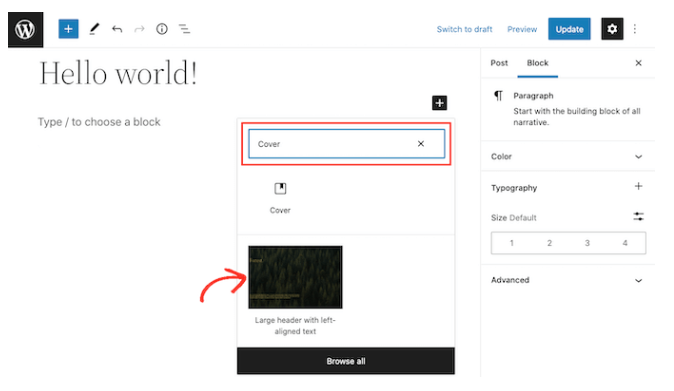Switch to the Post tab

pyautogui.click(x=499, y=63)
